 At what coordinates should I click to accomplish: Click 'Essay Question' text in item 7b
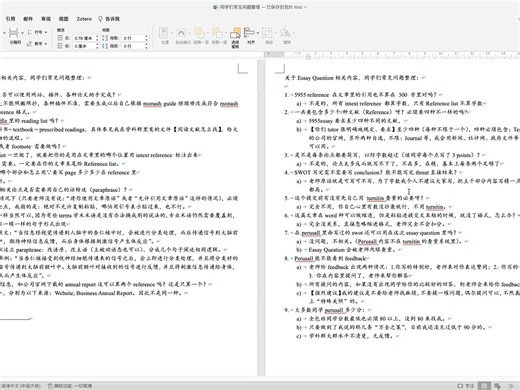327,250
